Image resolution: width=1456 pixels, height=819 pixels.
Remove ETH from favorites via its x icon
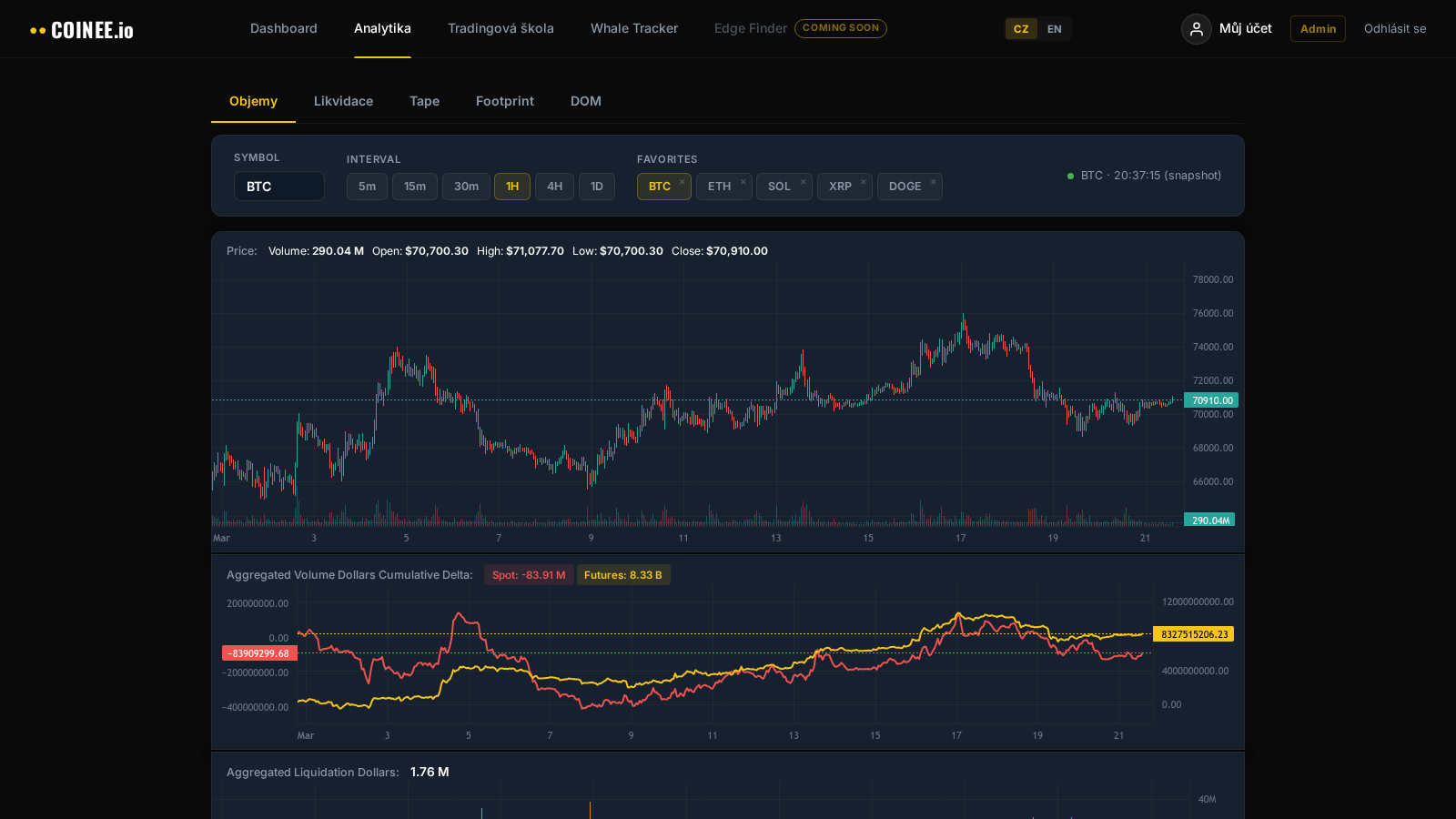coord(742,180)
